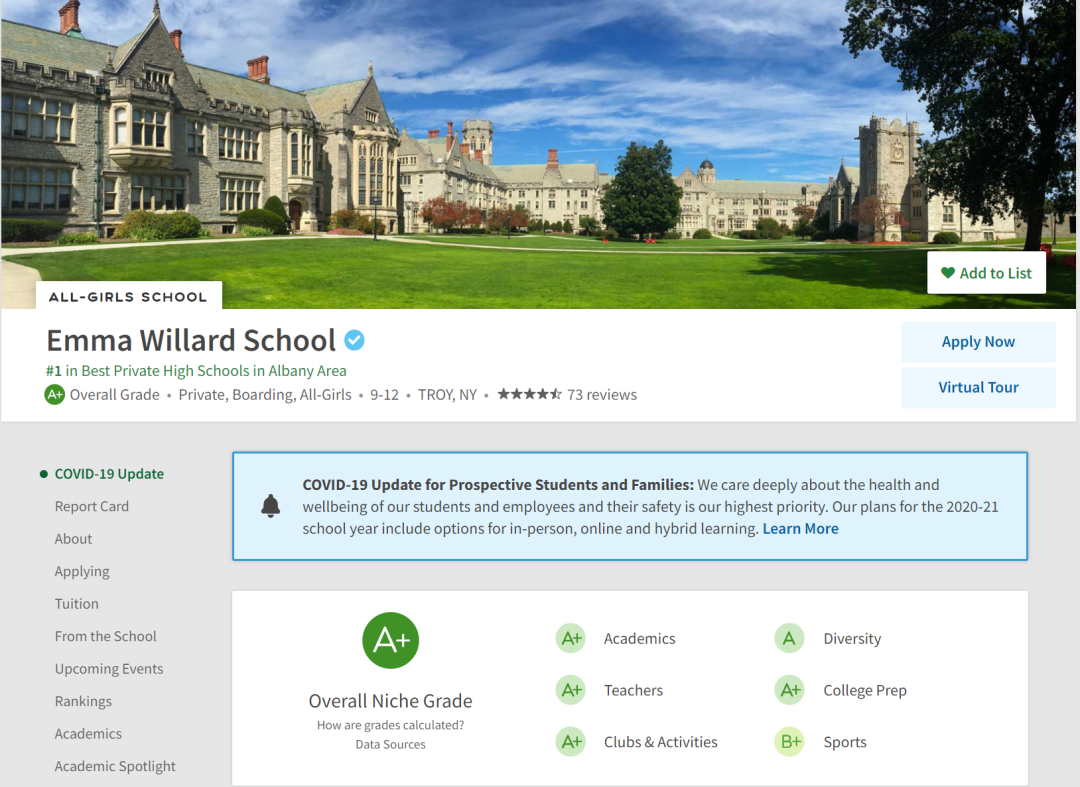Click the College Prep grade label
The height and width of the screenshot is (787, 1080).
tap(865, 690)
